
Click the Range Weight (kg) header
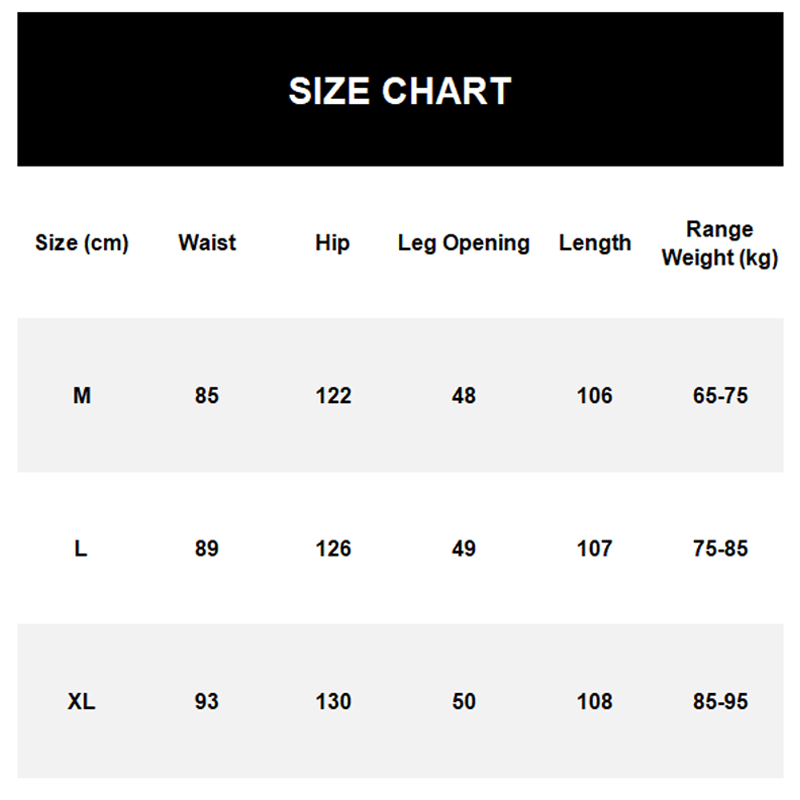coord(720,244)
